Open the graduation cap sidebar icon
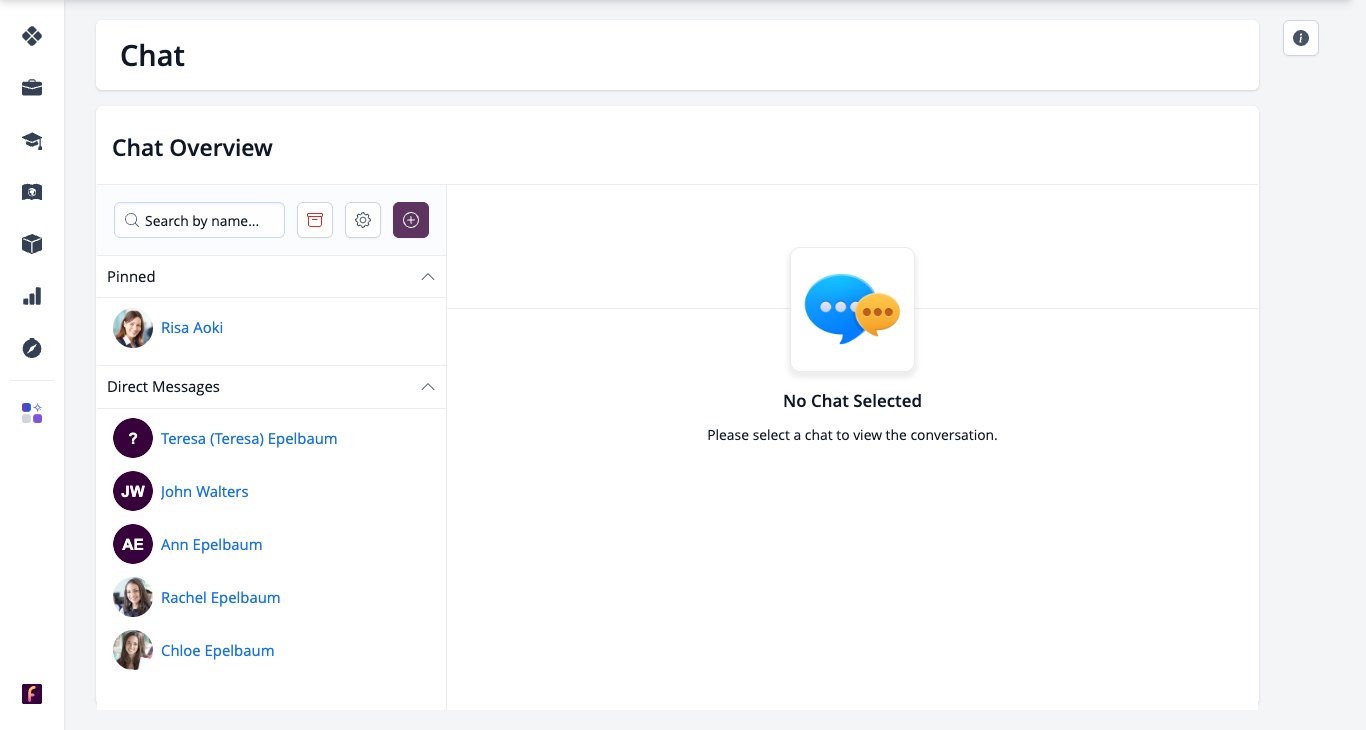Image resolution: width=1366 pixels, height=730 pixels. pyautogui.click(x=32, y=140)
